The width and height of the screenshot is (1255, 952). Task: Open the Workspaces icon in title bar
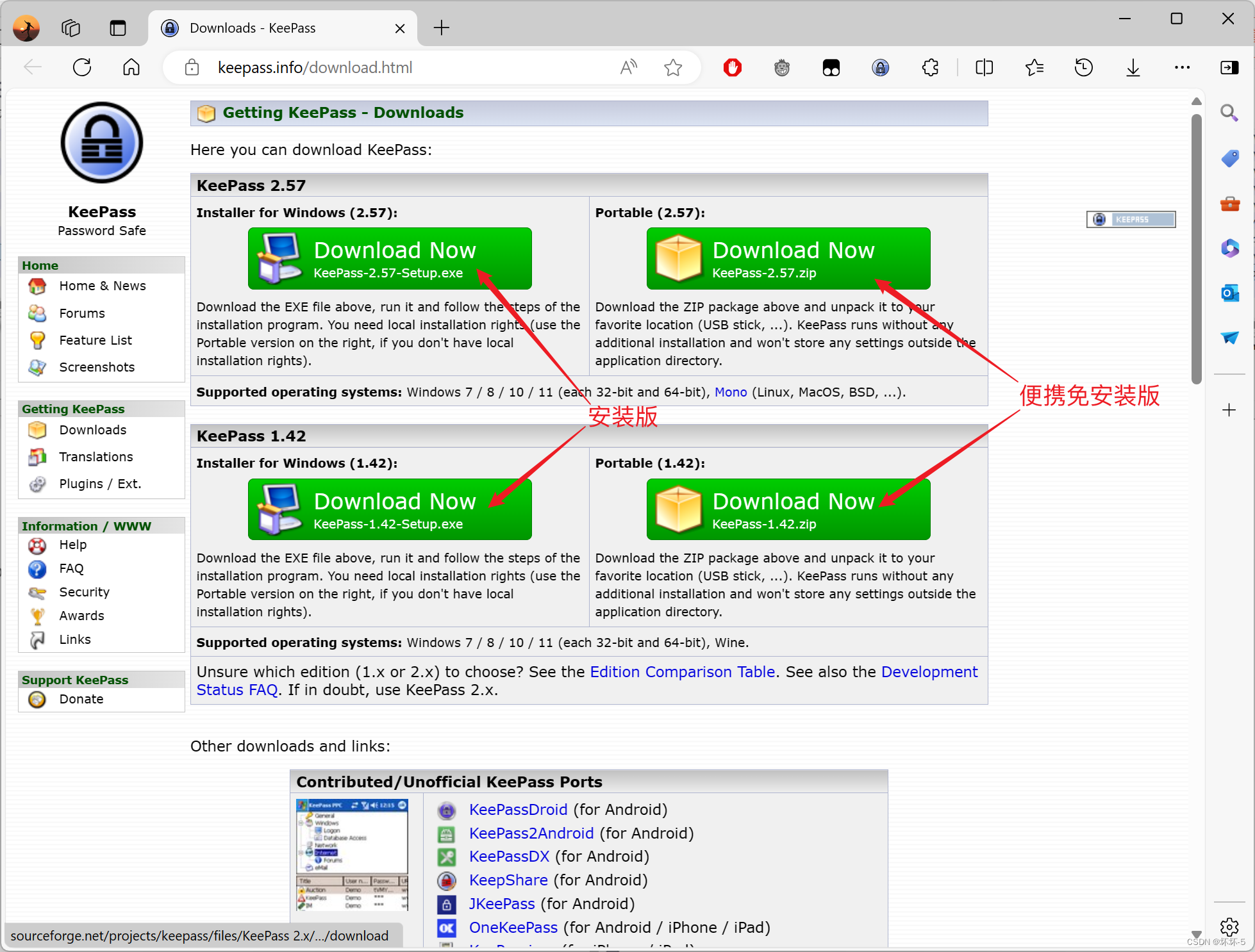[x=71, y=28]
